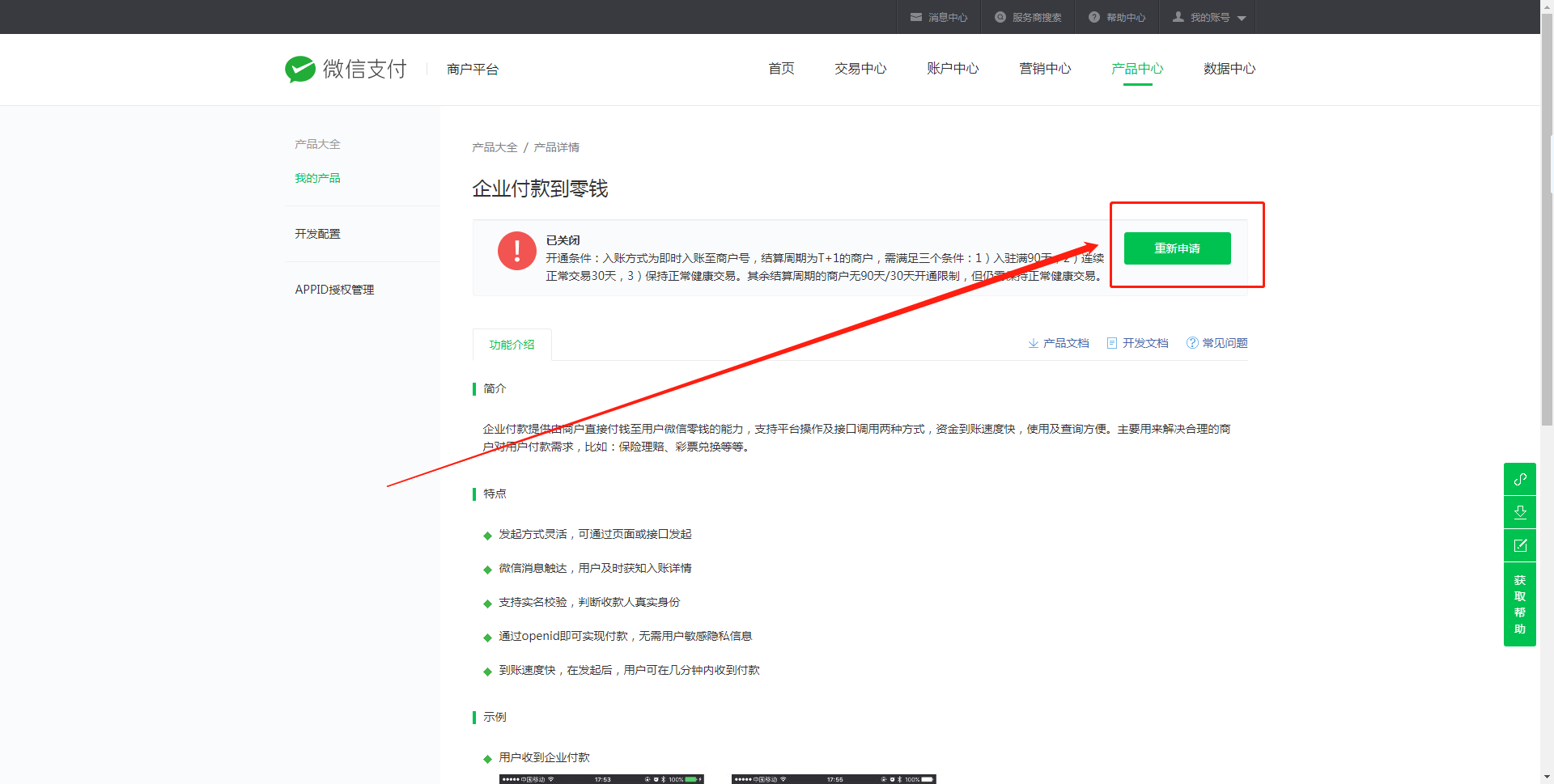1554x784 pixels.
Task: Click the 发起方式灵活 feature line
Action: click(x=595, y=534)
